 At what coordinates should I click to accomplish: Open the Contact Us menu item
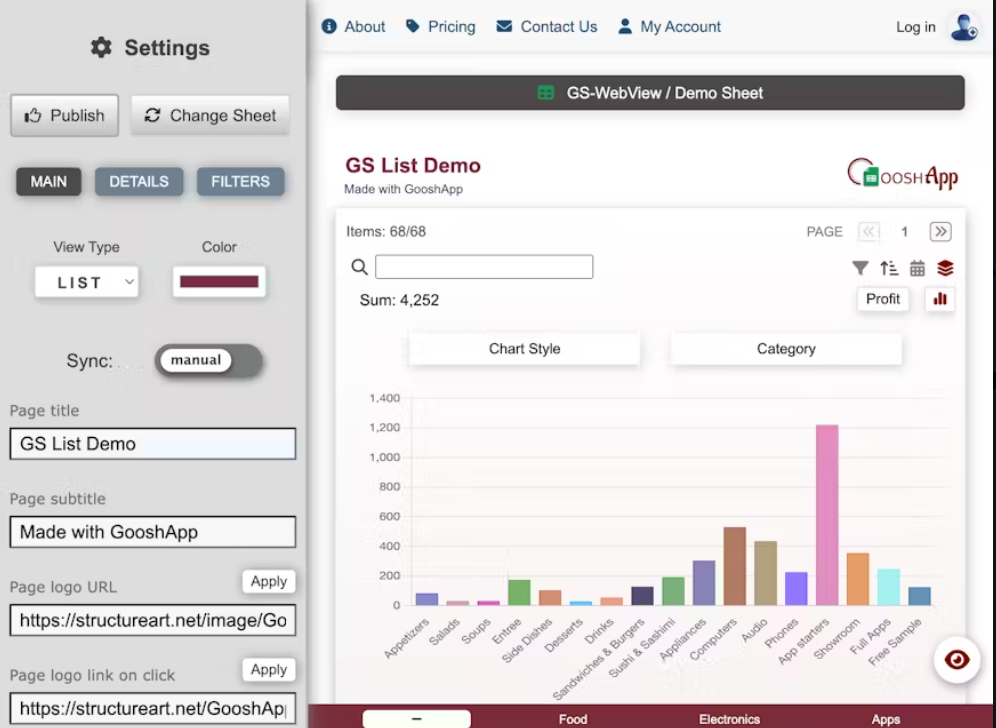point(547,27)
